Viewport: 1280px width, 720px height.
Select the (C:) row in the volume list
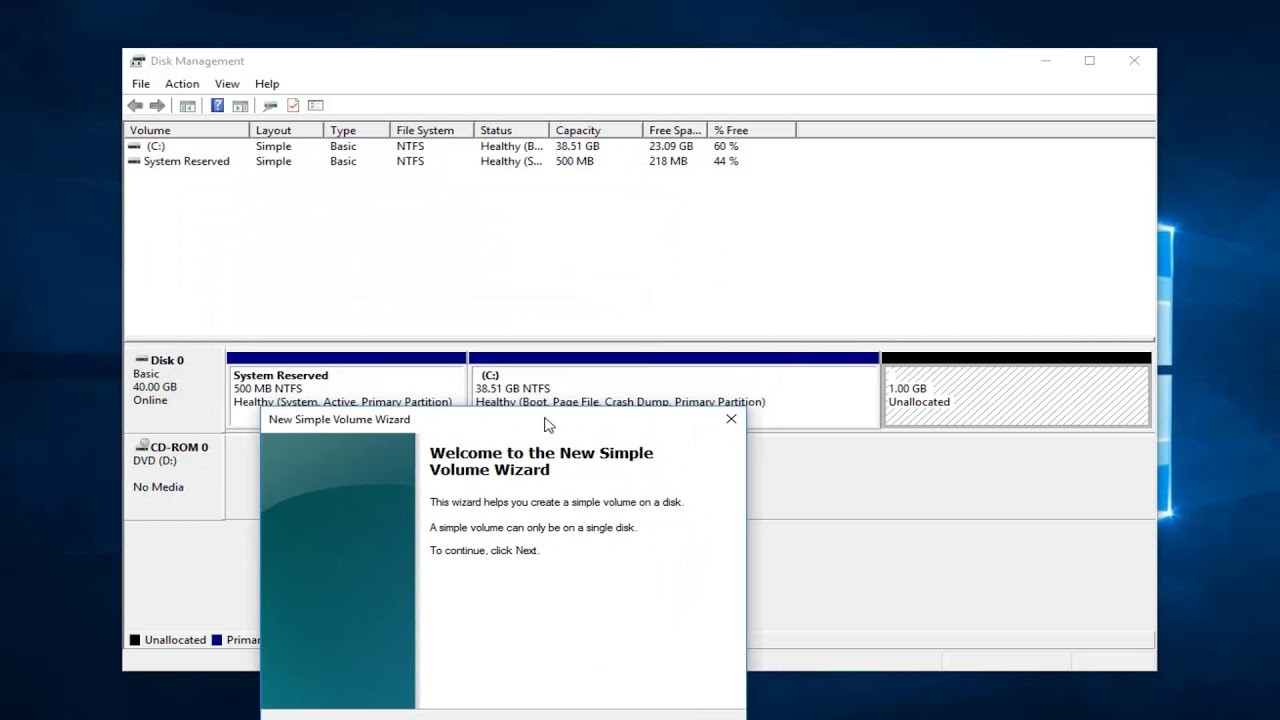coord(155,146)
